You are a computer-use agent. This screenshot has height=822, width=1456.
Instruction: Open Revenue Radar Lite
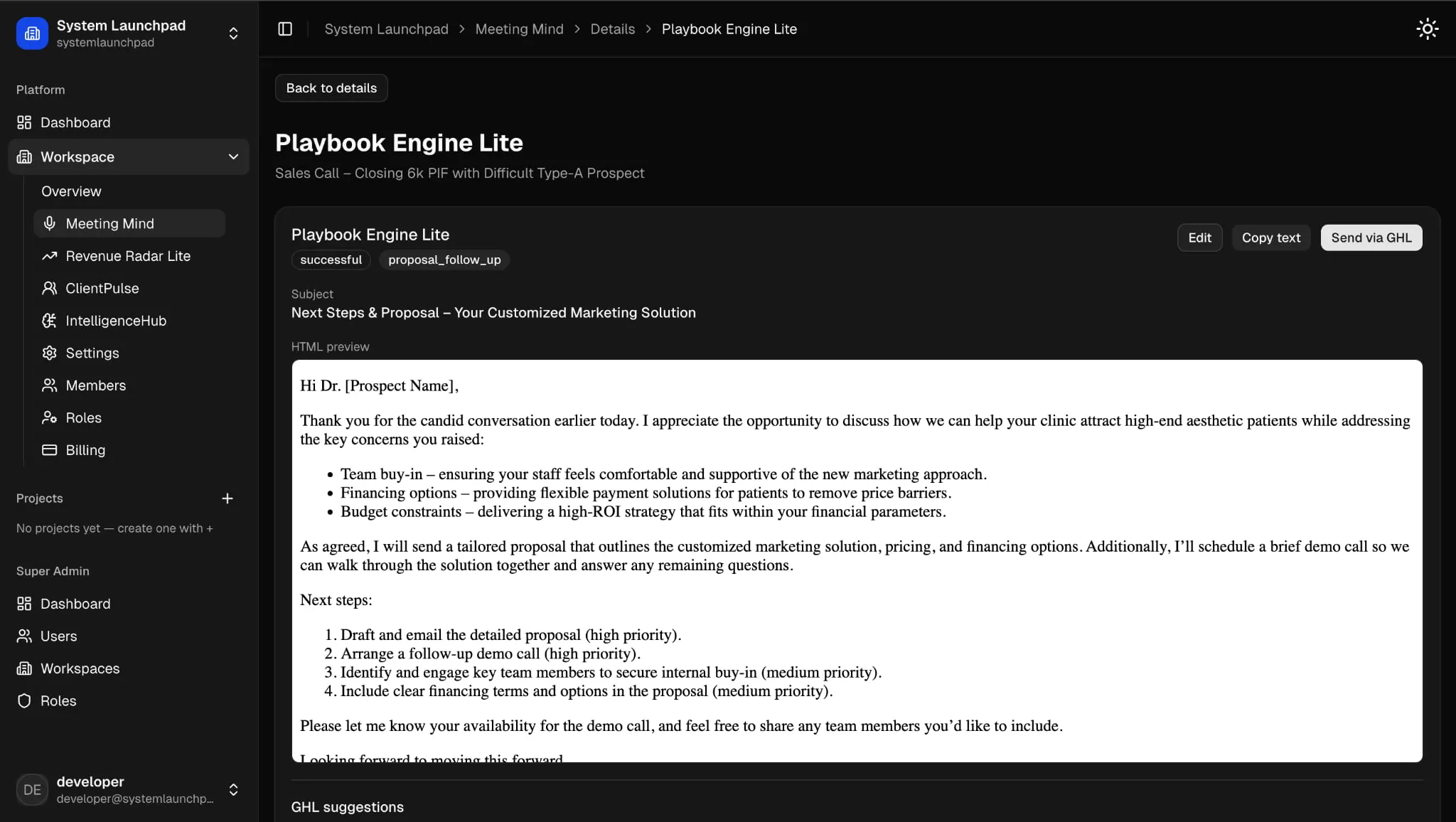tap(129, 256)
